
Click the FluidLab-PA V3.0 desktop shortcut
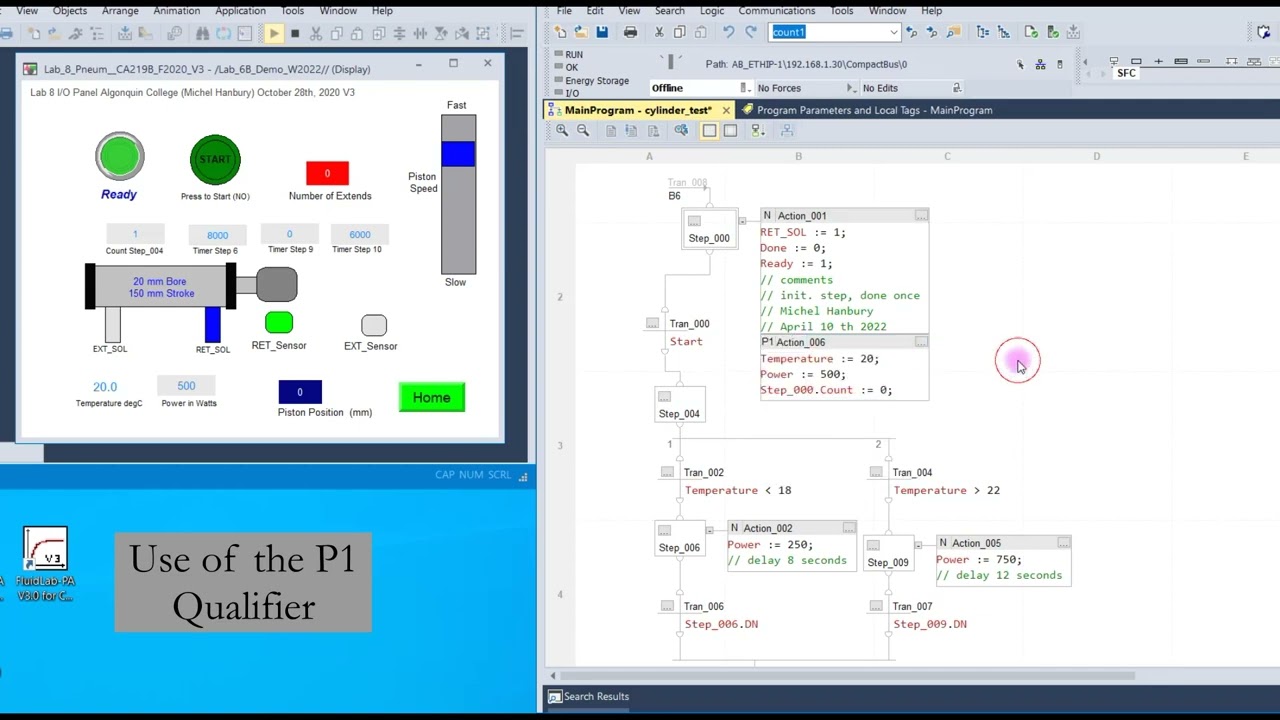pyautogui.click(x=45, y=564)
